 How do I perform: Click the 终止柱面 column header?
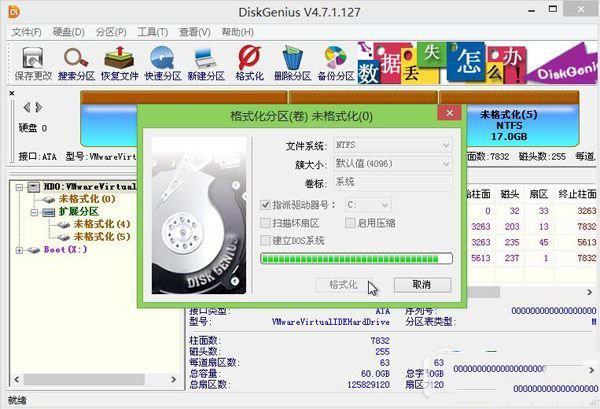(577, 194)
